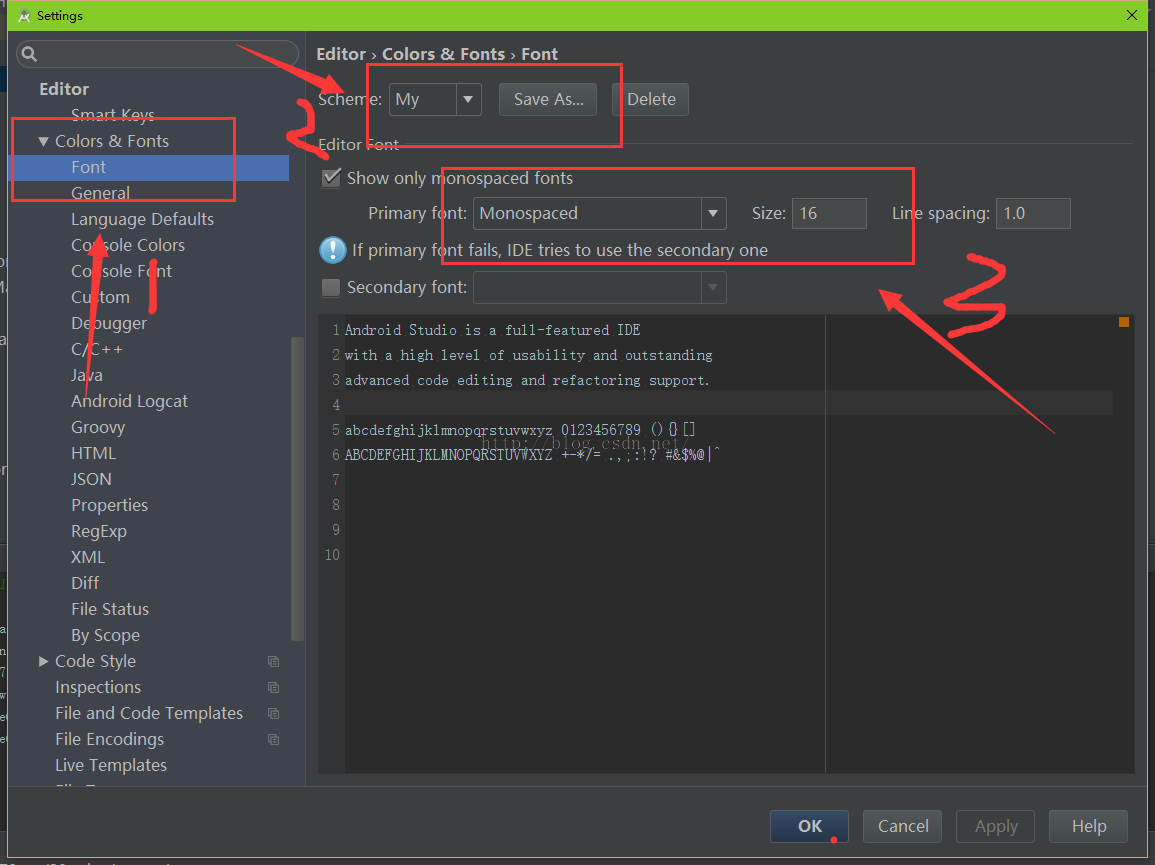Uncheck Show only monospaced fonts
The image size is (1155, 865).
click(331, 178)
